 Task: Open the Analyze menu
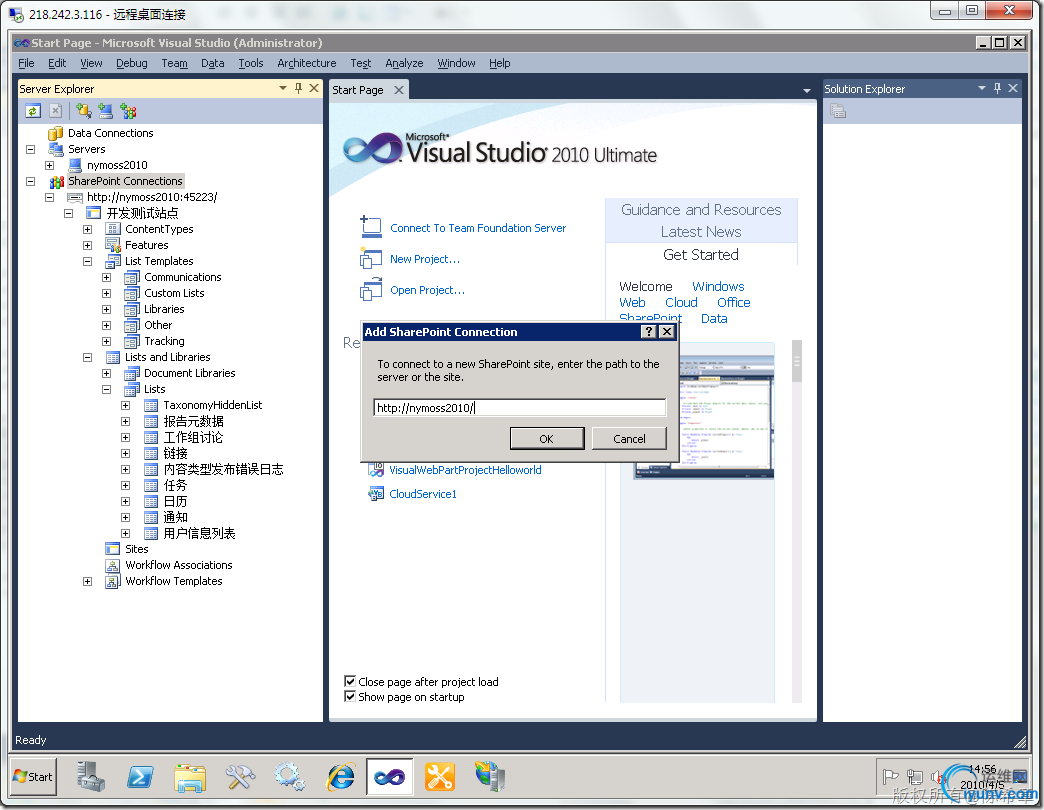[x=404, y=63]
